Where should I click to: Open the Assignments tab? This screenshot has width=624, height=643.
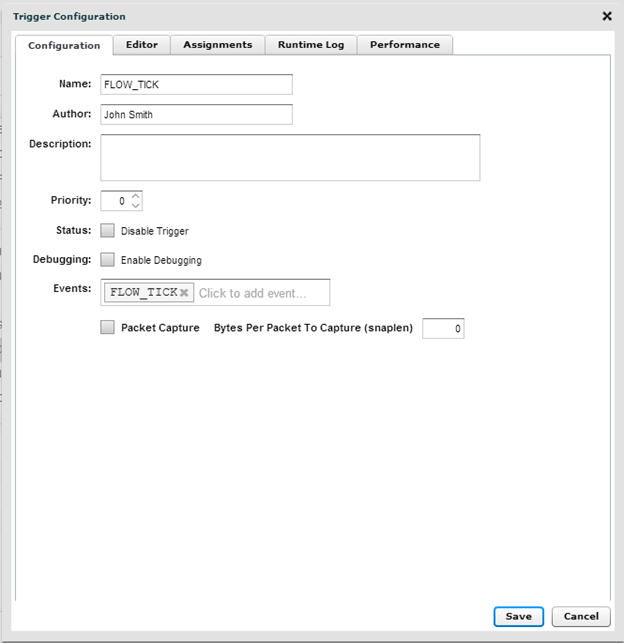click(x=218, y=45)
